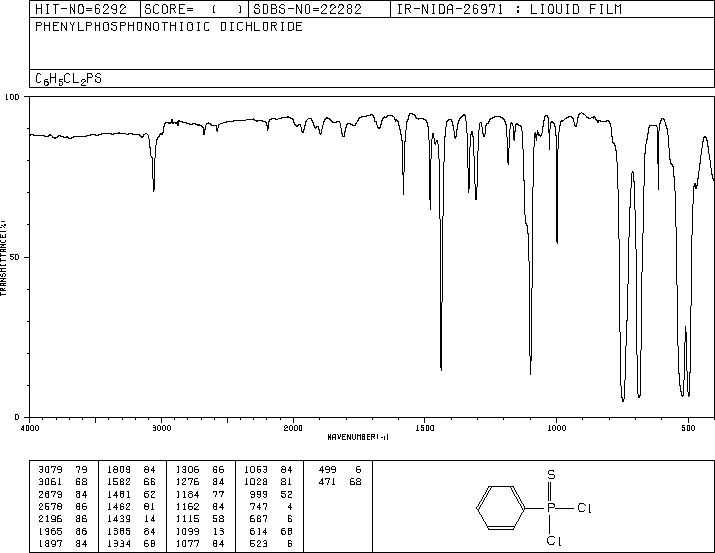Click the transmittance value 52 beside 999

(x=287, y=494)
